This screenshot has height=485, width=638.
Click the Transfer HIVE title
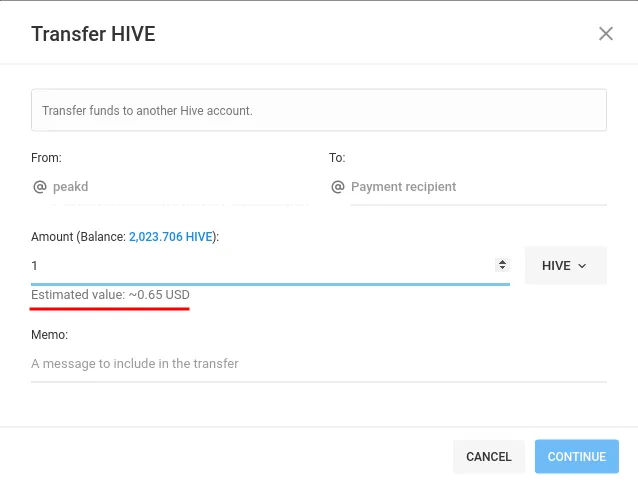[93, 34]
